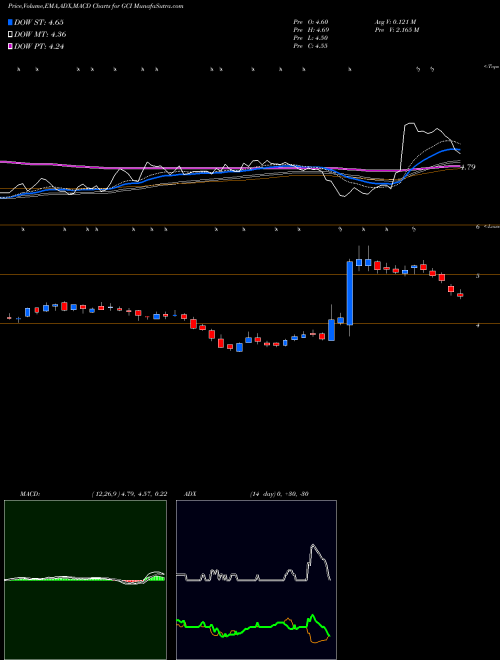Click the 'Pre C: 4.53' value
The width and height of the screenshot is (500, 660).
[x=311, y=46]
